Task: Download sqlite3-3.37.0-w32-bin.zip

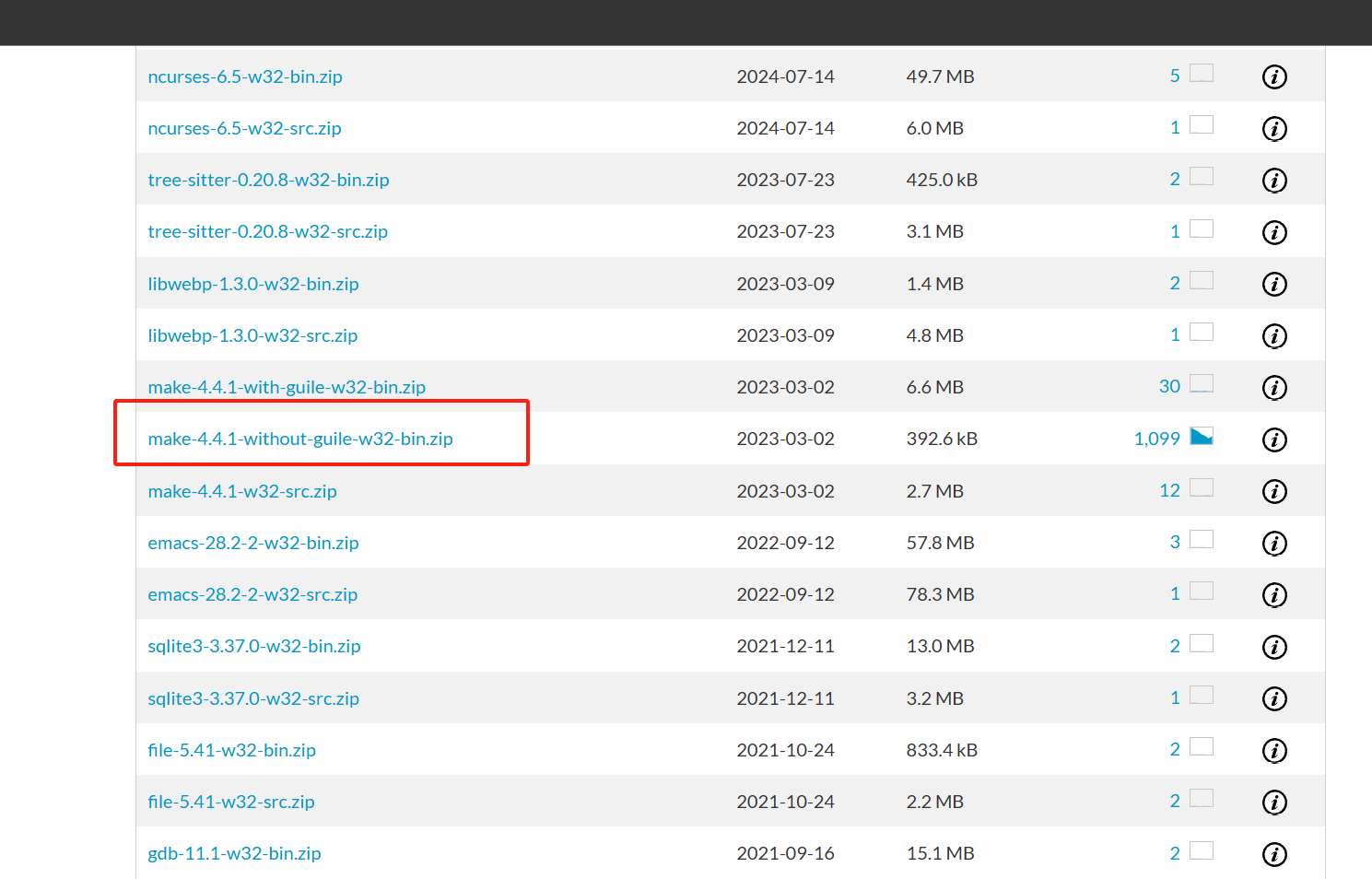Action: (x=254, y=646)
